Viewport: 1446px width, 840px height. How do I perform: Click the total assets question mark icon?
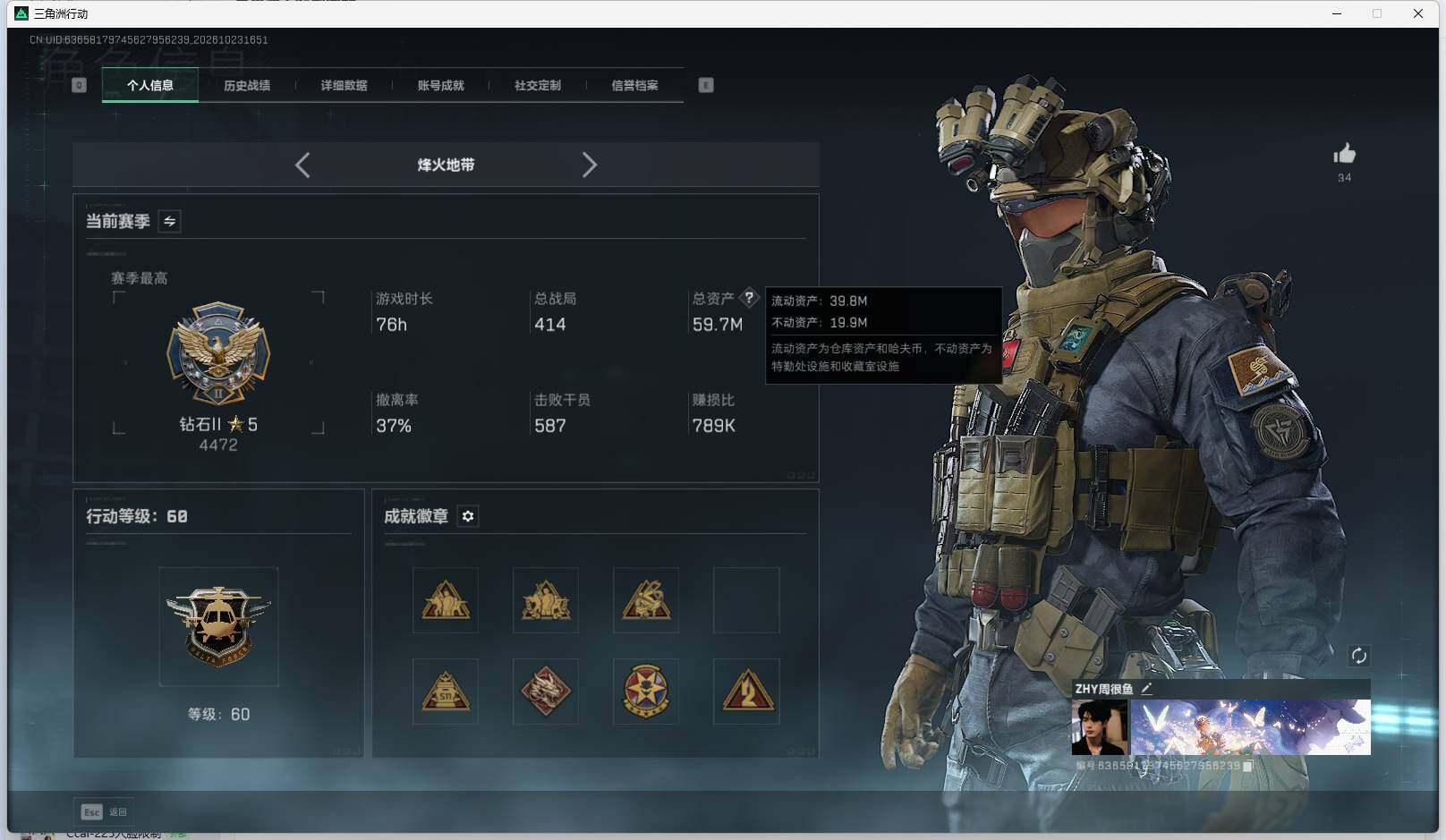(749, 298)
